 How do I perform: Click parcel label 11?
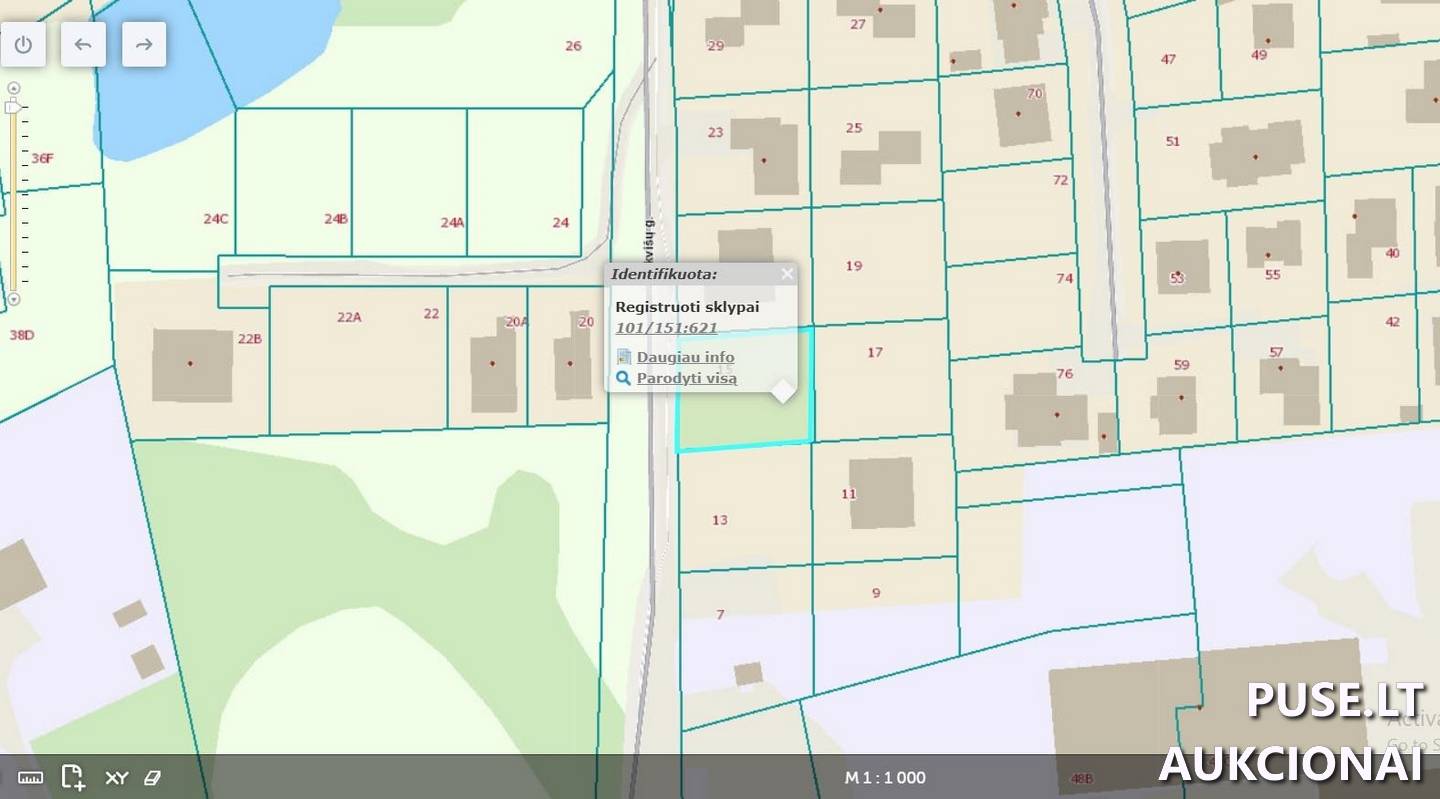pyautogui.click(x=849, y=494)
